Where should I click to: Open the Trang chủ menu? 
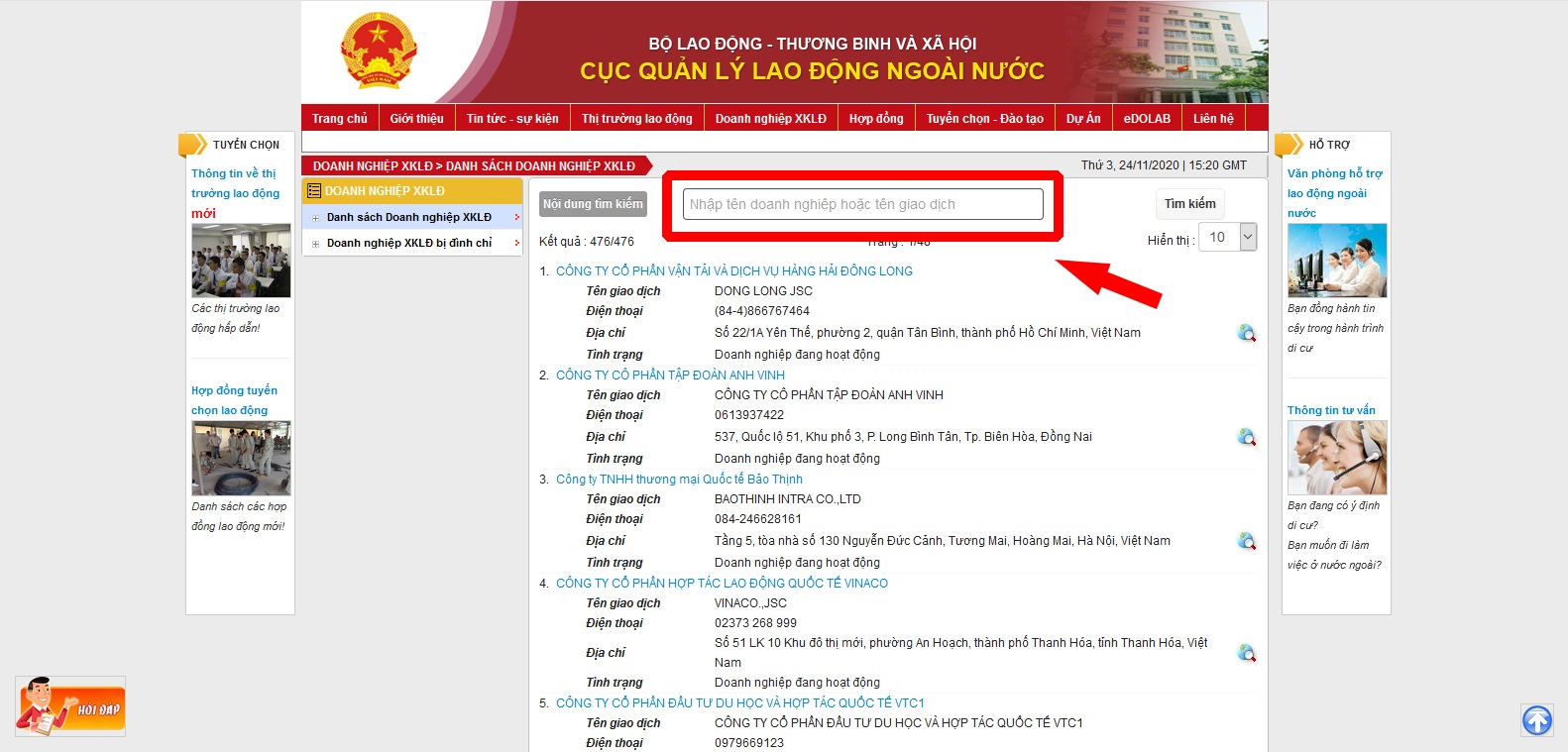[340, 118]
